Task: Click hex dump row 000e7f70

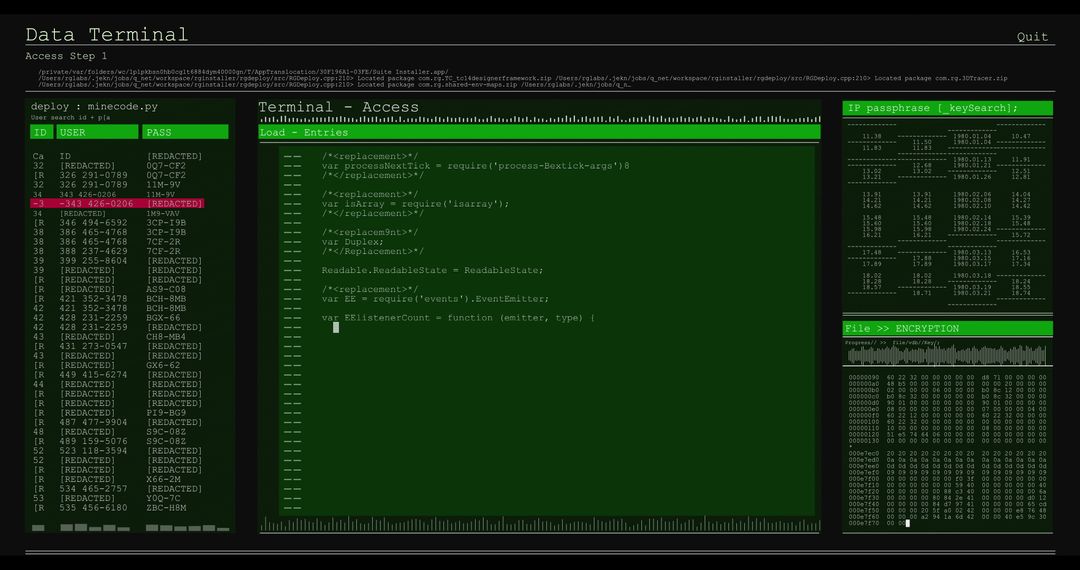Action: click(880, 523)
